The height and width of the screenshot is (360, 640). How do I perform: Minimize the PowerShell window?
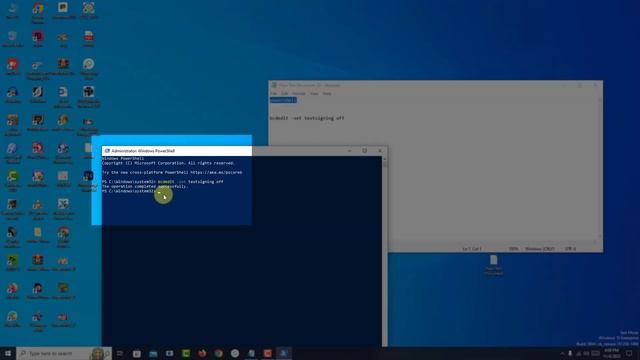349,151
